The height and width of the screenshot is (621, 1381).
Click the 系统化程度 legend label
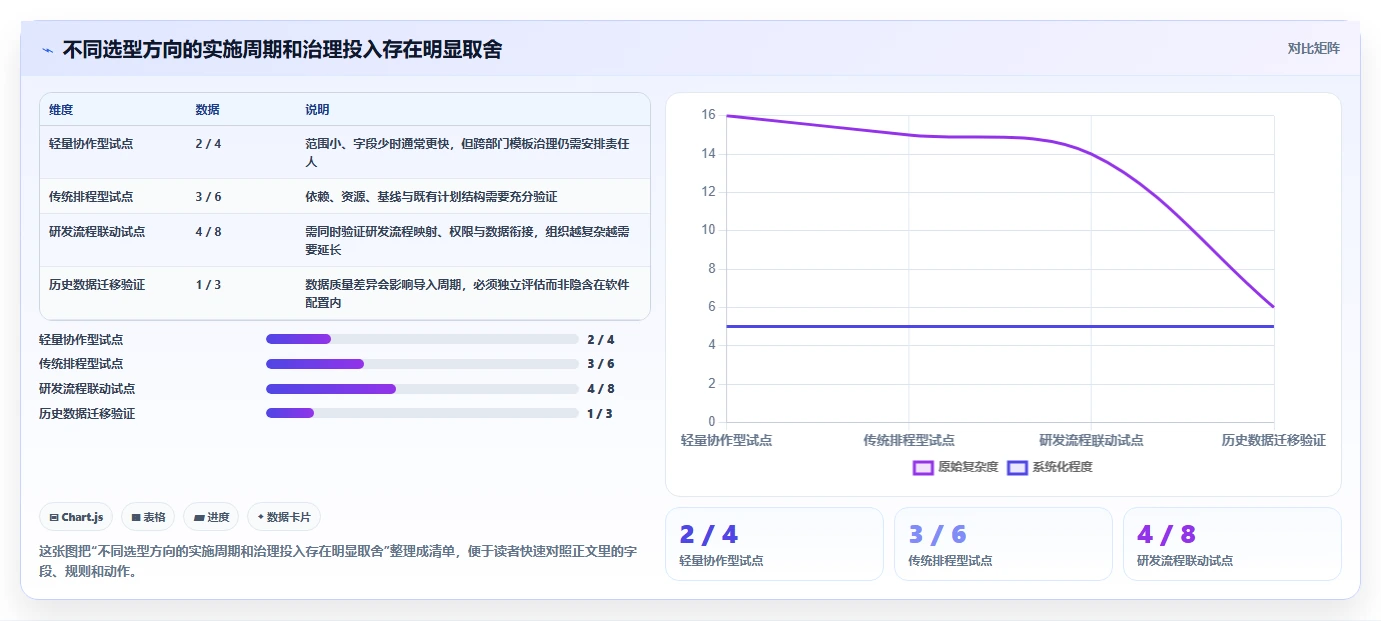click(1062, 467)
